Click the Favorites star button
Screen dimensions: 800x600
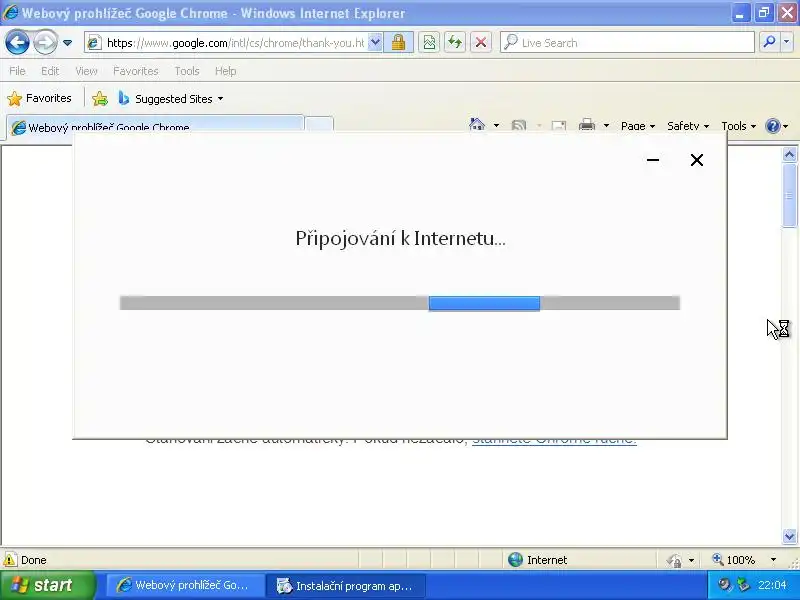tap(40, 98)
